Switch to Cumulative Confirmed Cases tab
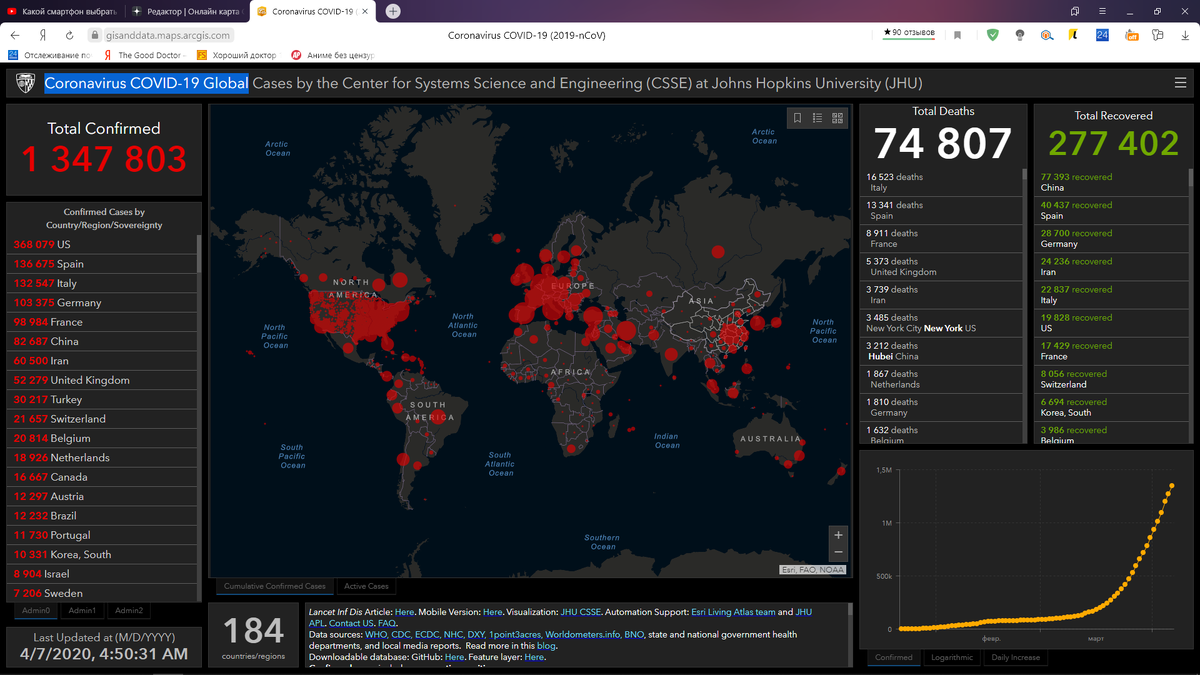Image resolution: width=1200 pixels, height=675 pixels. (x=274, y=586)
